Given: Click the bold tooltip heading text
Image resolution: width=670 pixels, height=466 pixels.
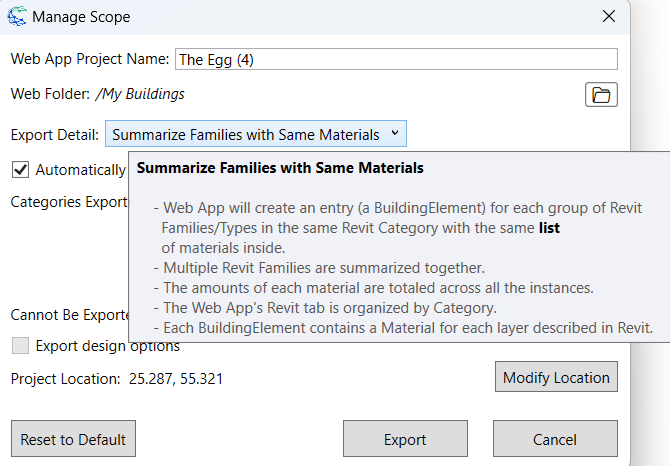Looking at the screenshot, I should point(280,168).
